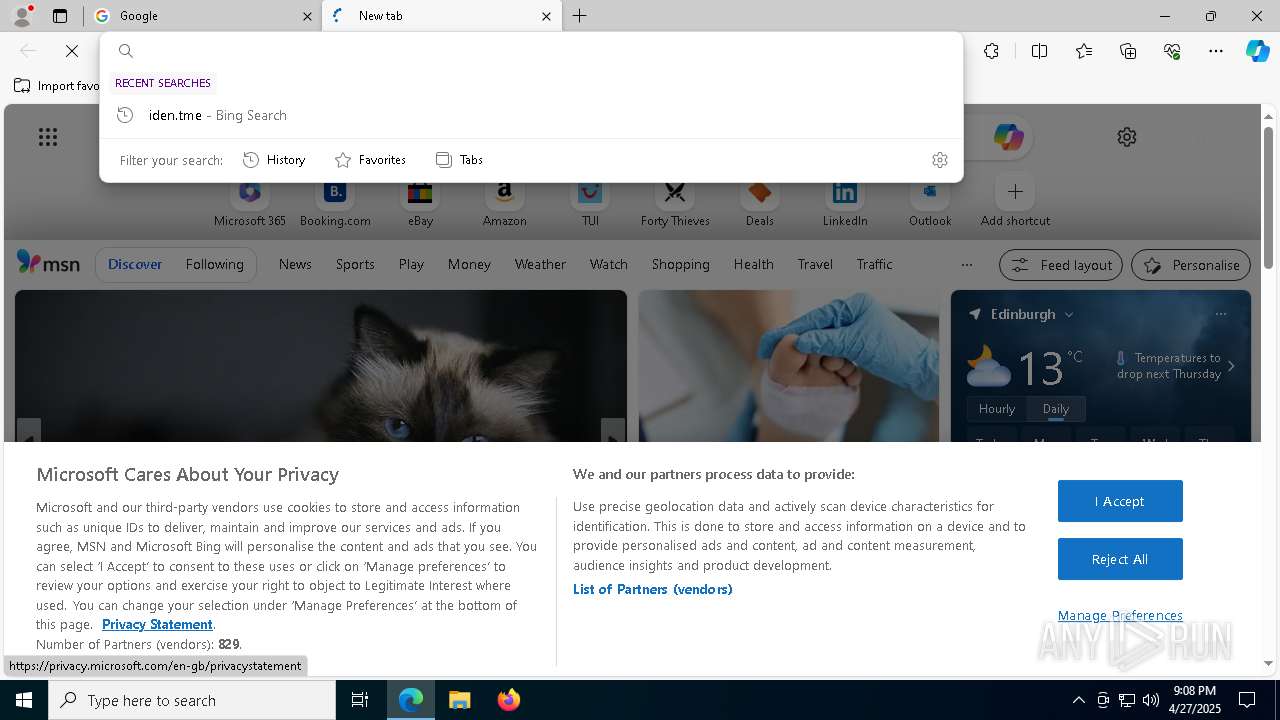The image size is (1280, 720).
Task: Open the Booking.com shortcut
Action: (335, 205)
